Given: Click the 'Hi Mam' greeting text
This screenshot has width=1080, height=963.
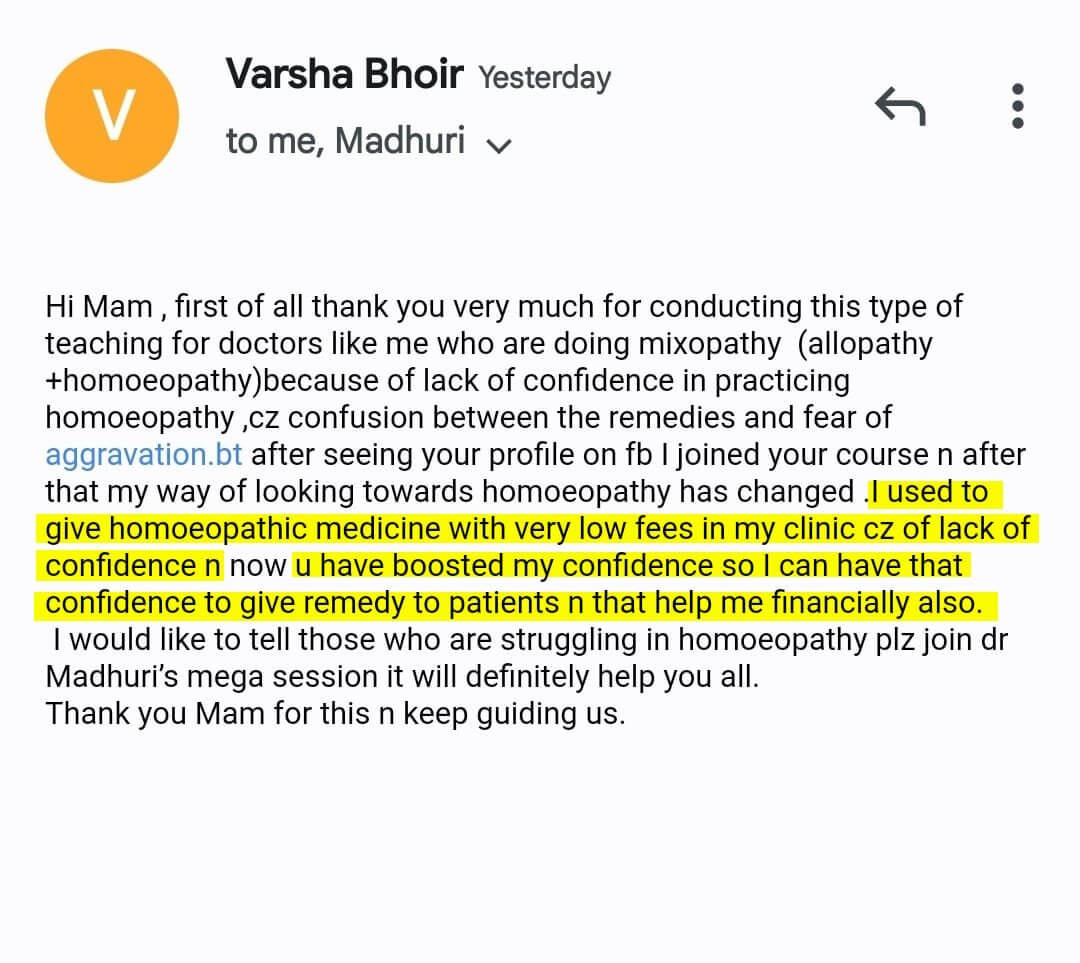Looking at the screenshot, I should 98,307.
